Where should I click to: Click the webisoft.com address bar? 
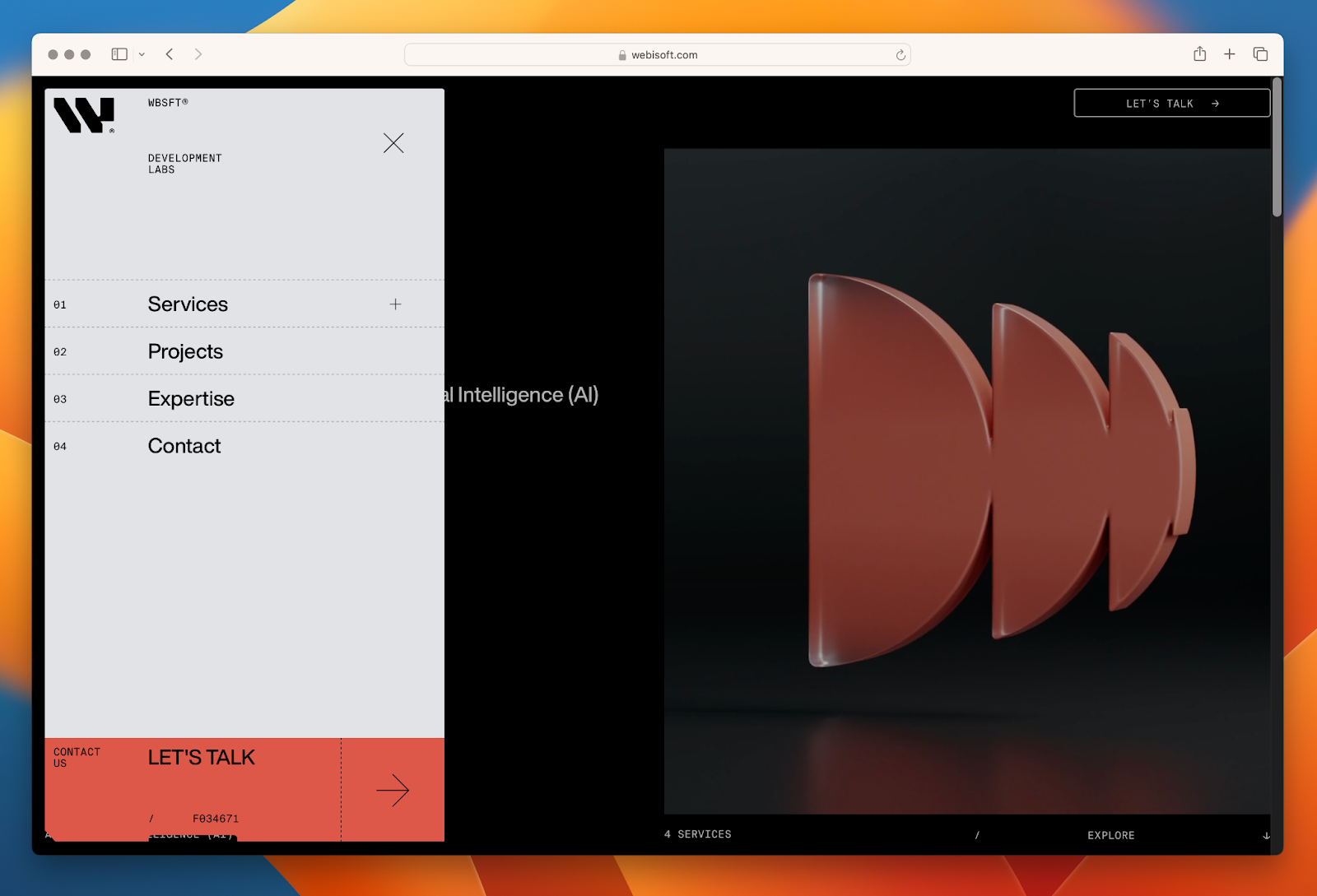(657, 54)
